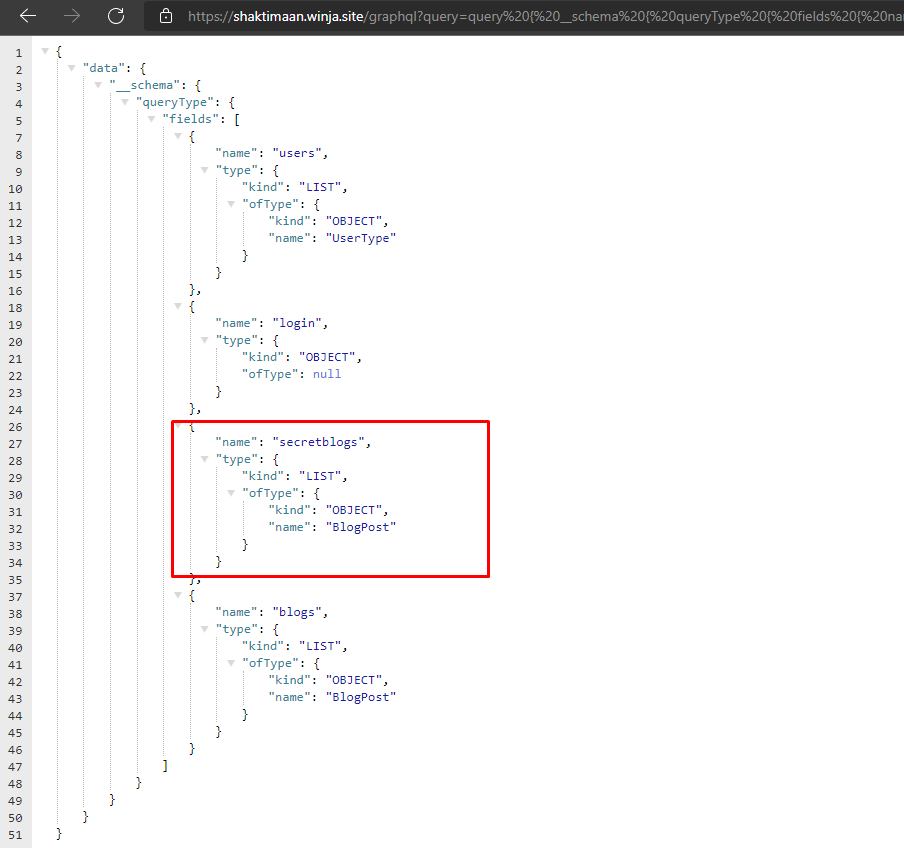The image size is (904, 850).
Task: Click line number 51 in gutter
Action: click(x=15, y=835)
